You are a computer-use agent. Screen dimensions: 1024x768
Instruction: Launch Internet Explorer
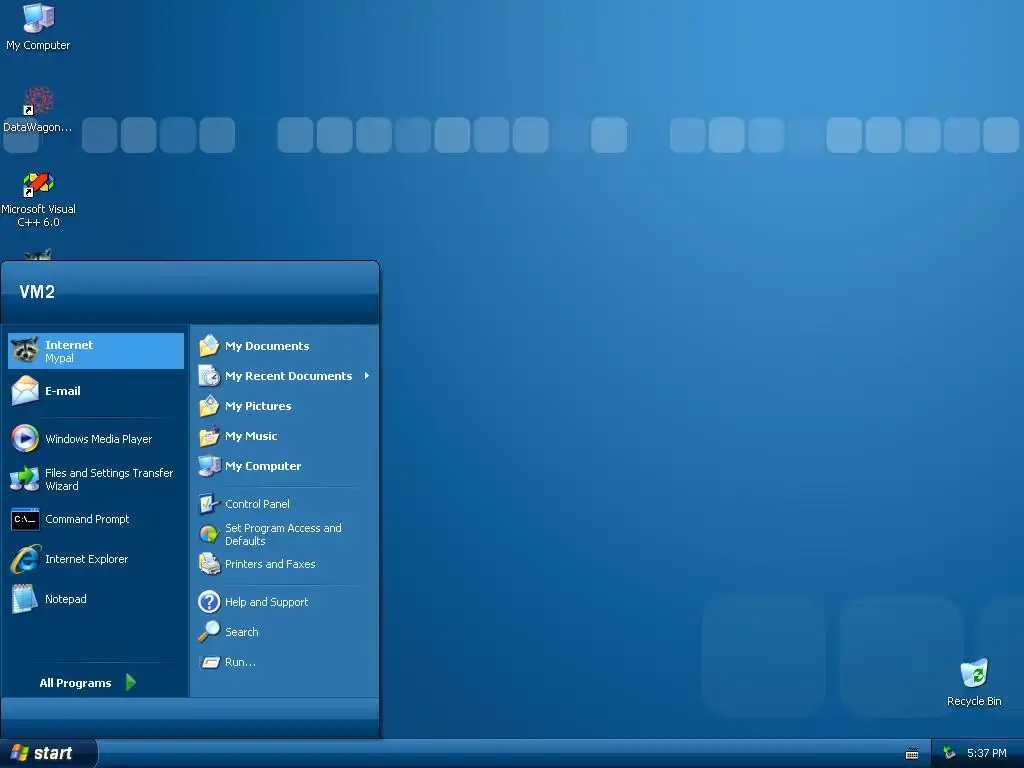(x=96, y=559)
